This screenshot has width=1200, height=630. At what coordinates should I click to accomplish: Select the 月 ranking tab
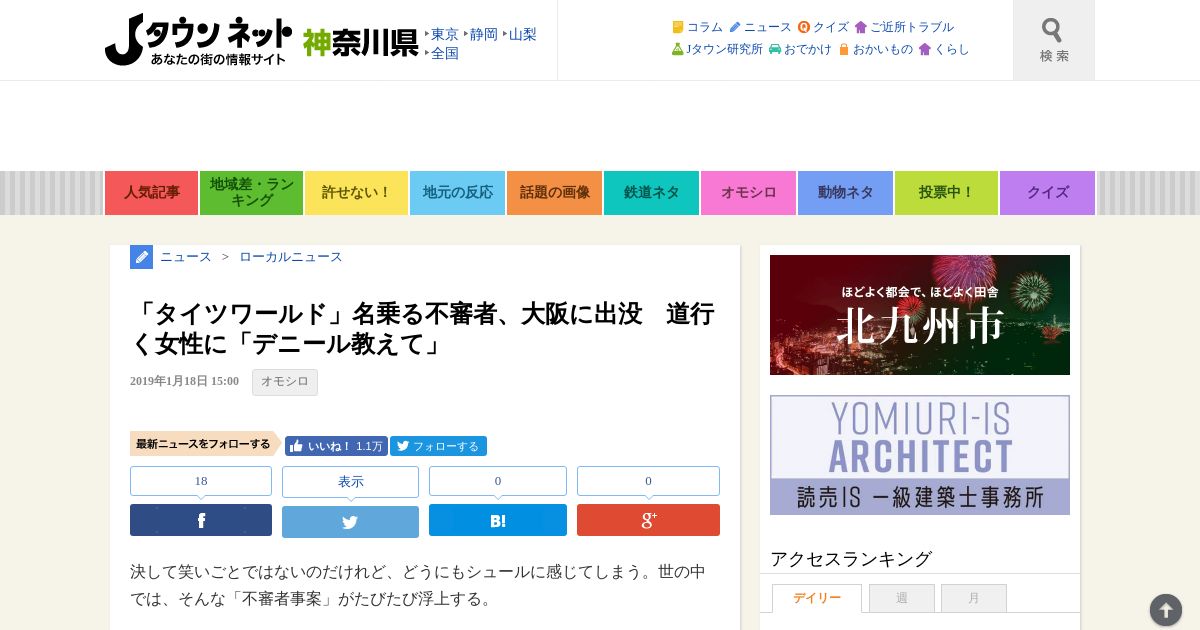pyautogui.click(x=974, y=598)
